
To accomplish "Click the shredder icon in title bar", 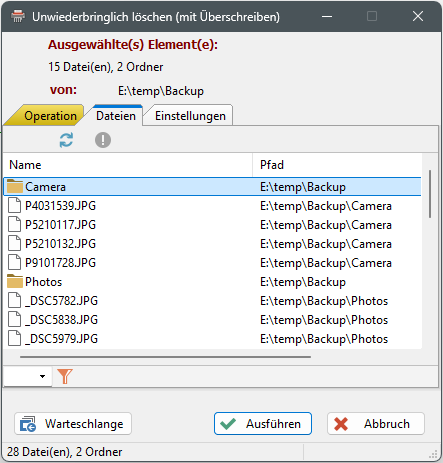I will (x=18, y=16).
